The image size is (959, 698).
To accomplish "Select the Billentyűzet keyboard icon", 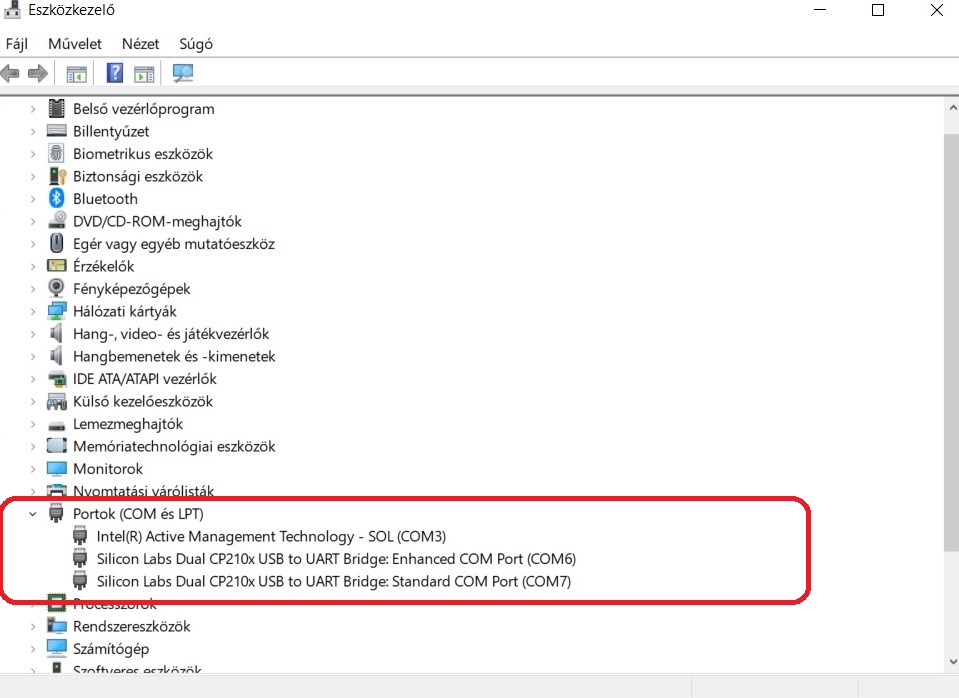I will coord(56,131).
